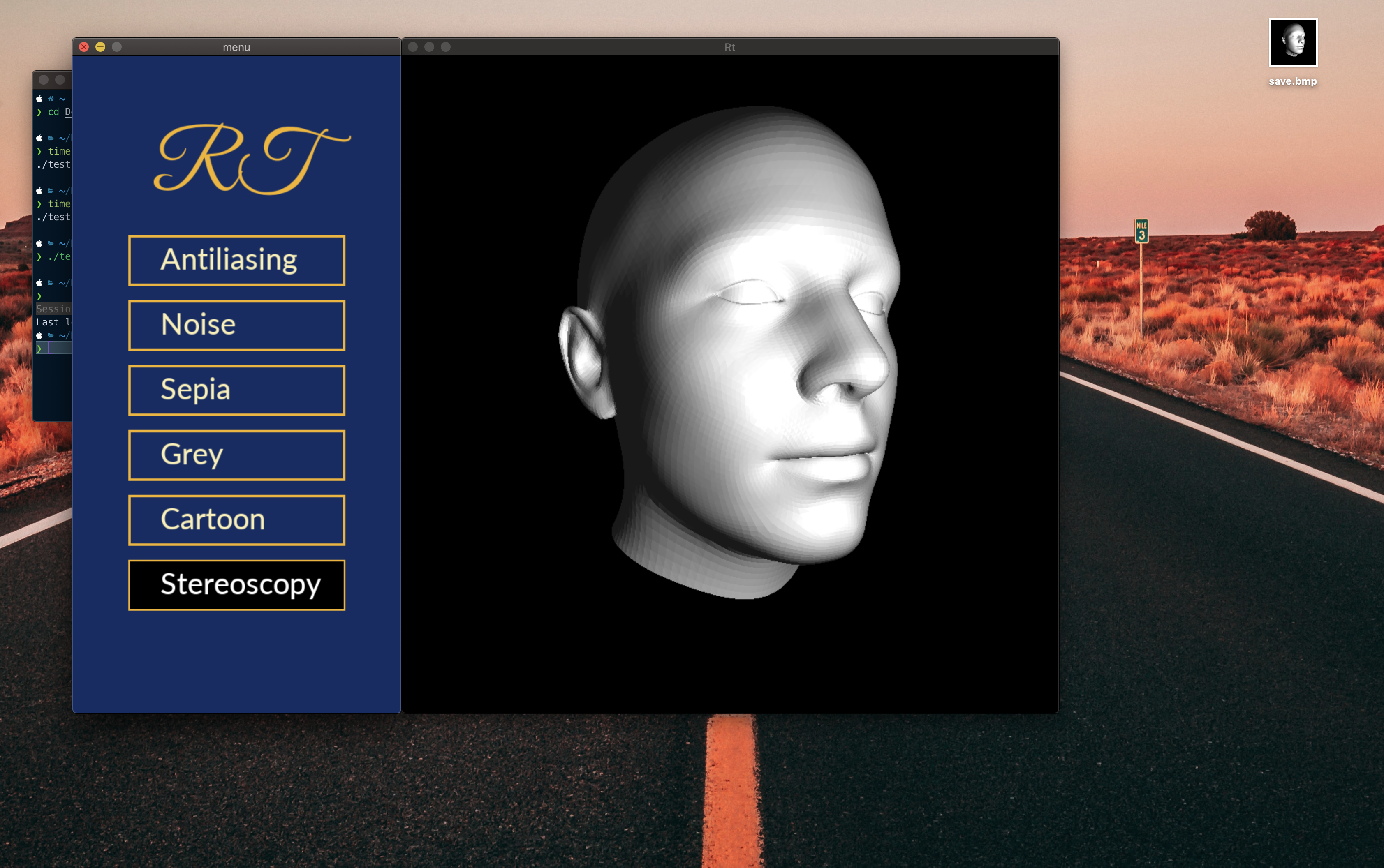Screen dimensions: 1384x868
Task: Focus the Rt window by its title bar
Action: click(729, 47)
